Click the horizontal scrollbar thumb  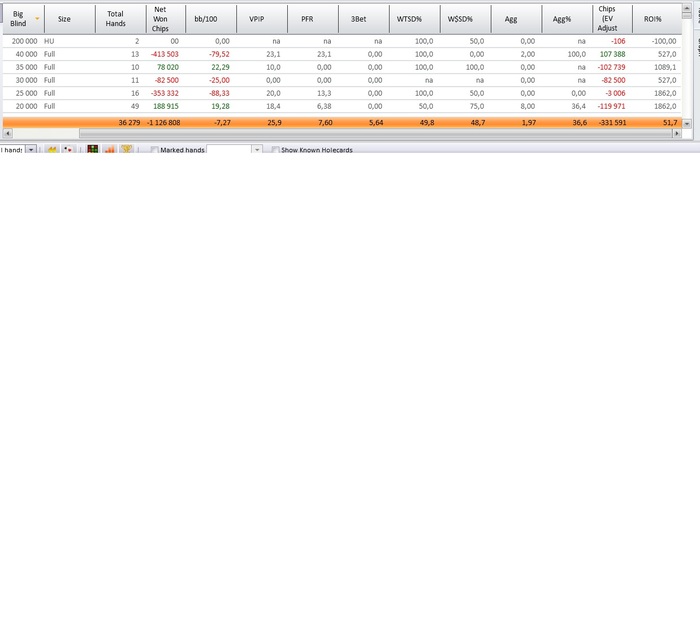tap(375, 133)
